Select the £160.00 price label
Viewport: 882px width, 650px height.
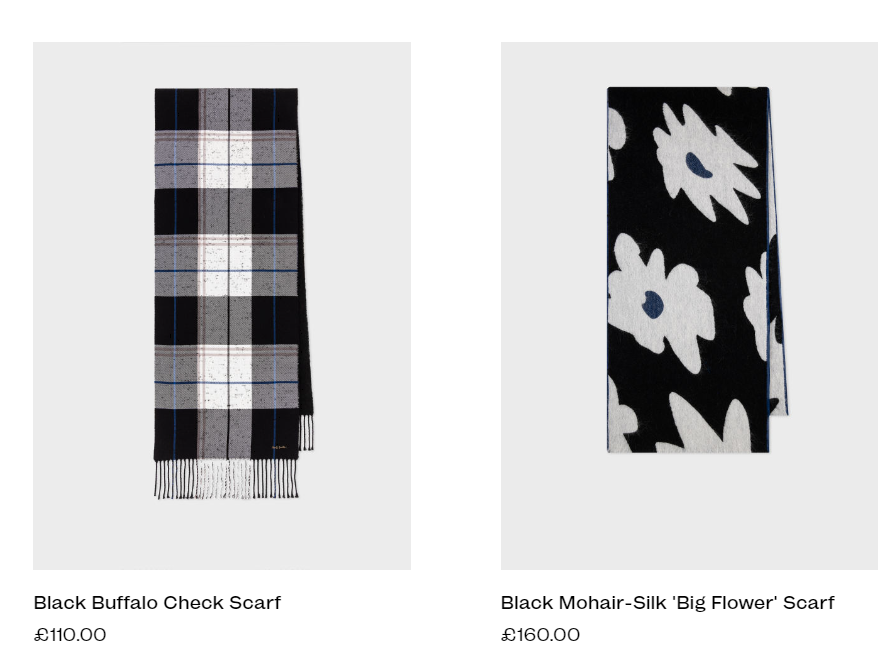[541, 634]
